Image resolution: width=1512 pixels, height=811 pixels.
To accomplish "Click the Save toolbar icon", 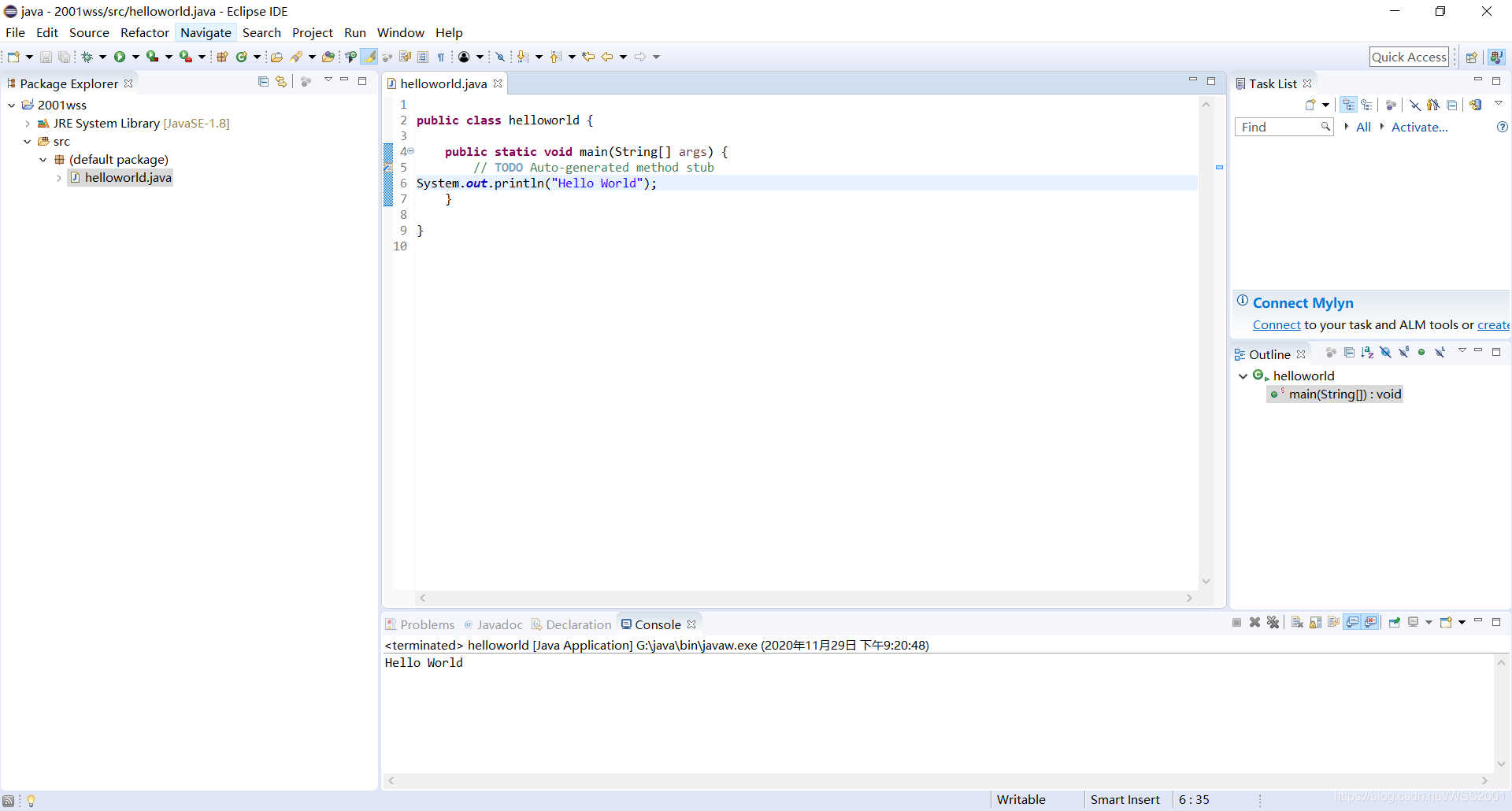I will (x=46, y=57).
